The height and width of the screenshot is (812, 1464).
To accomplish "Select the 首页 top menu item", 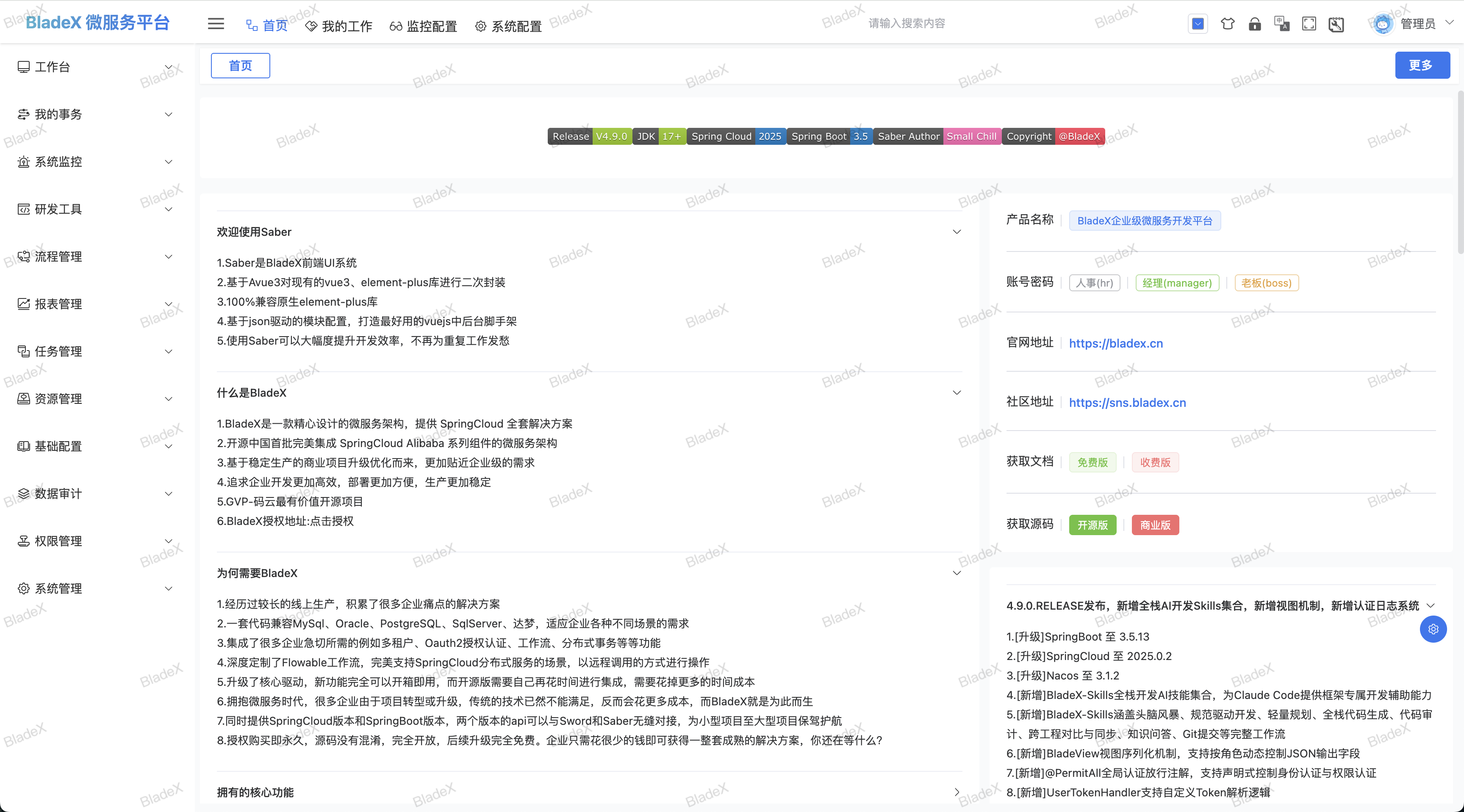I will [x=267, y=25].
